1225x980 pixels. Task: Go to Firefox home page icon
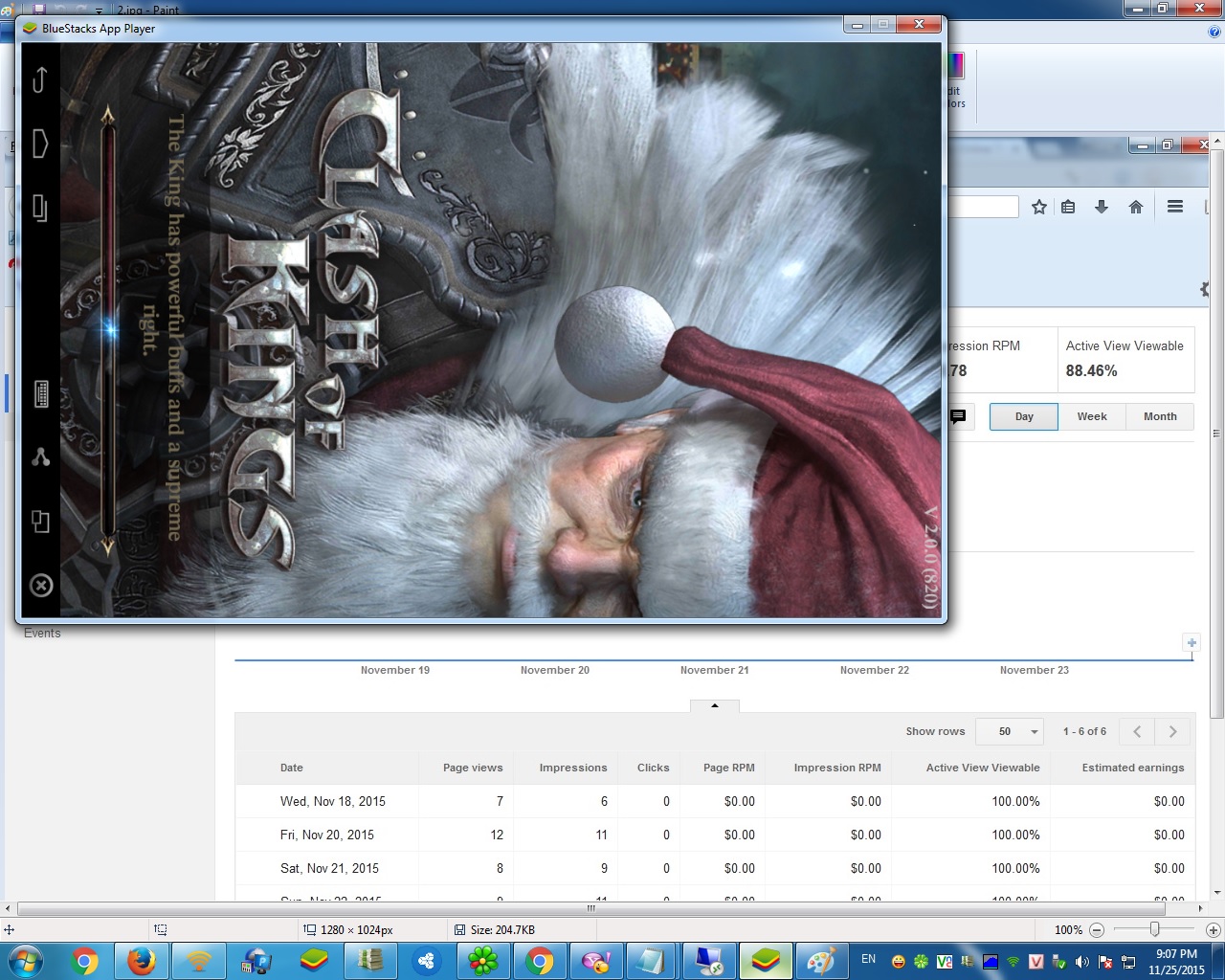(1136, 207)
